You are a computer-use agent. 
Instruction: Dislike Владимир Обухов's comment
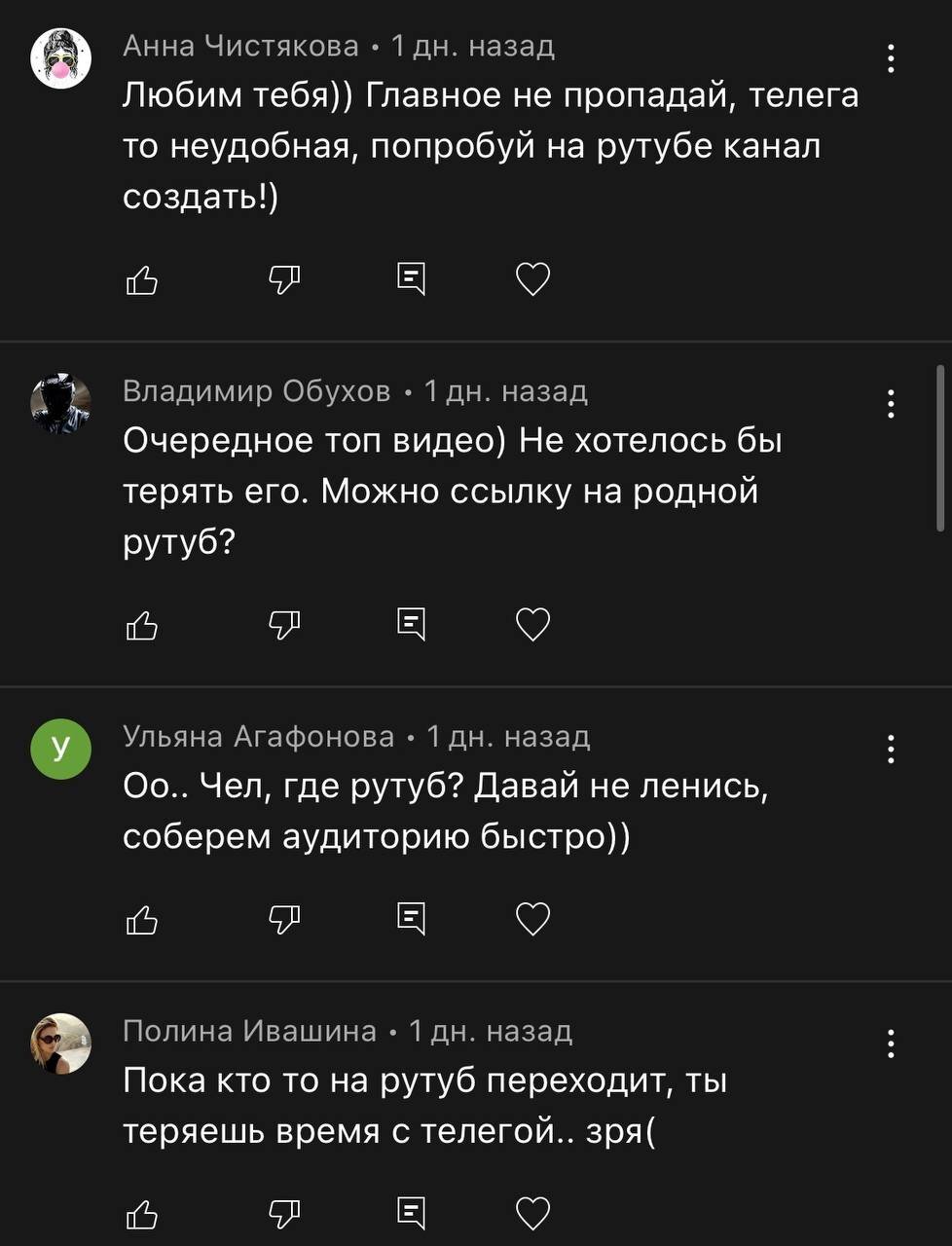[x=283, y=625]
